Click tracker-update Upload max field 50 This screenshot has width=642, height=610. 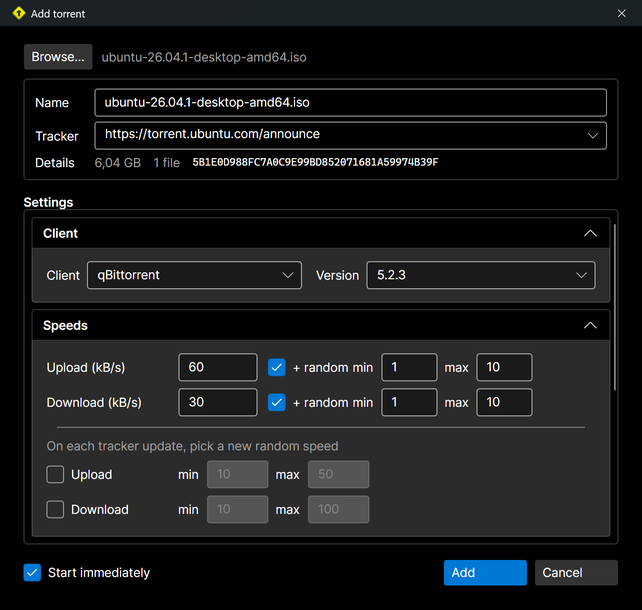coord(339,474)
